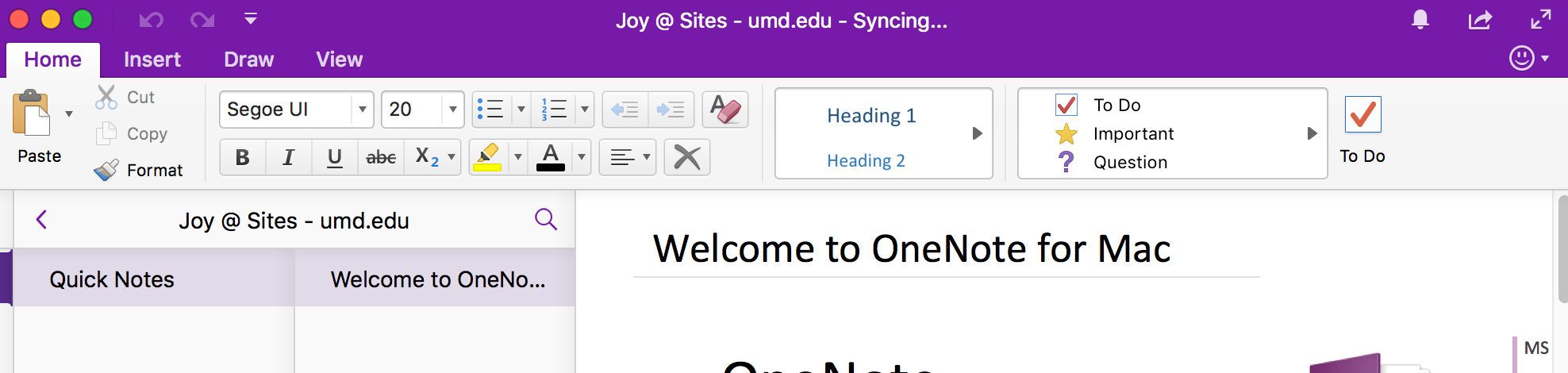
Task: Toggle italic formatting
Action: tap(289, 157)
